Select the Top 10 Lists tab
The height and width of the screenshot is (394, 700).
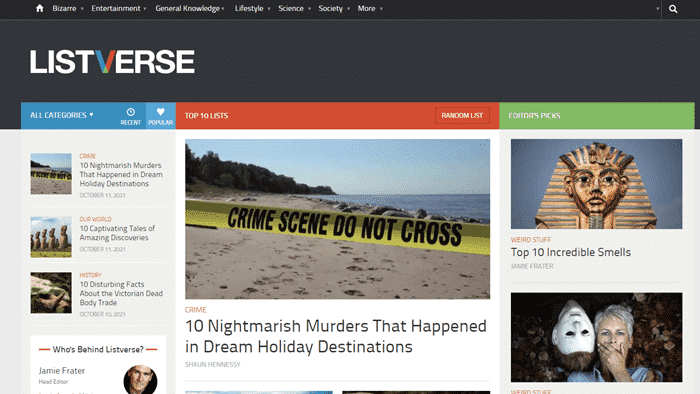pos(206,116)
